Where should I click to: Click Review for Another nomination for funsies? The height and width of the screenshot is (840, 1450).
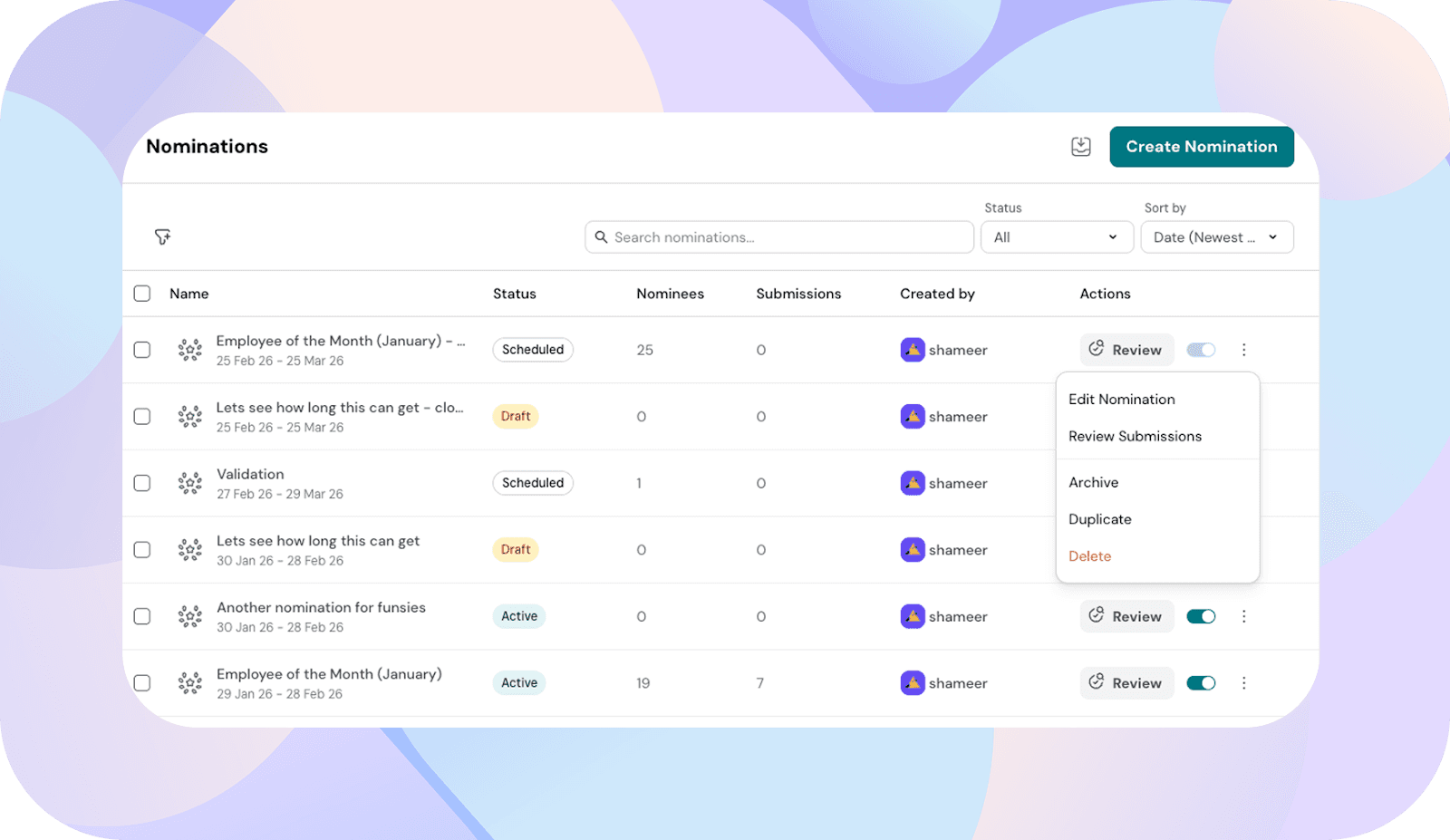coord(1126,616)
